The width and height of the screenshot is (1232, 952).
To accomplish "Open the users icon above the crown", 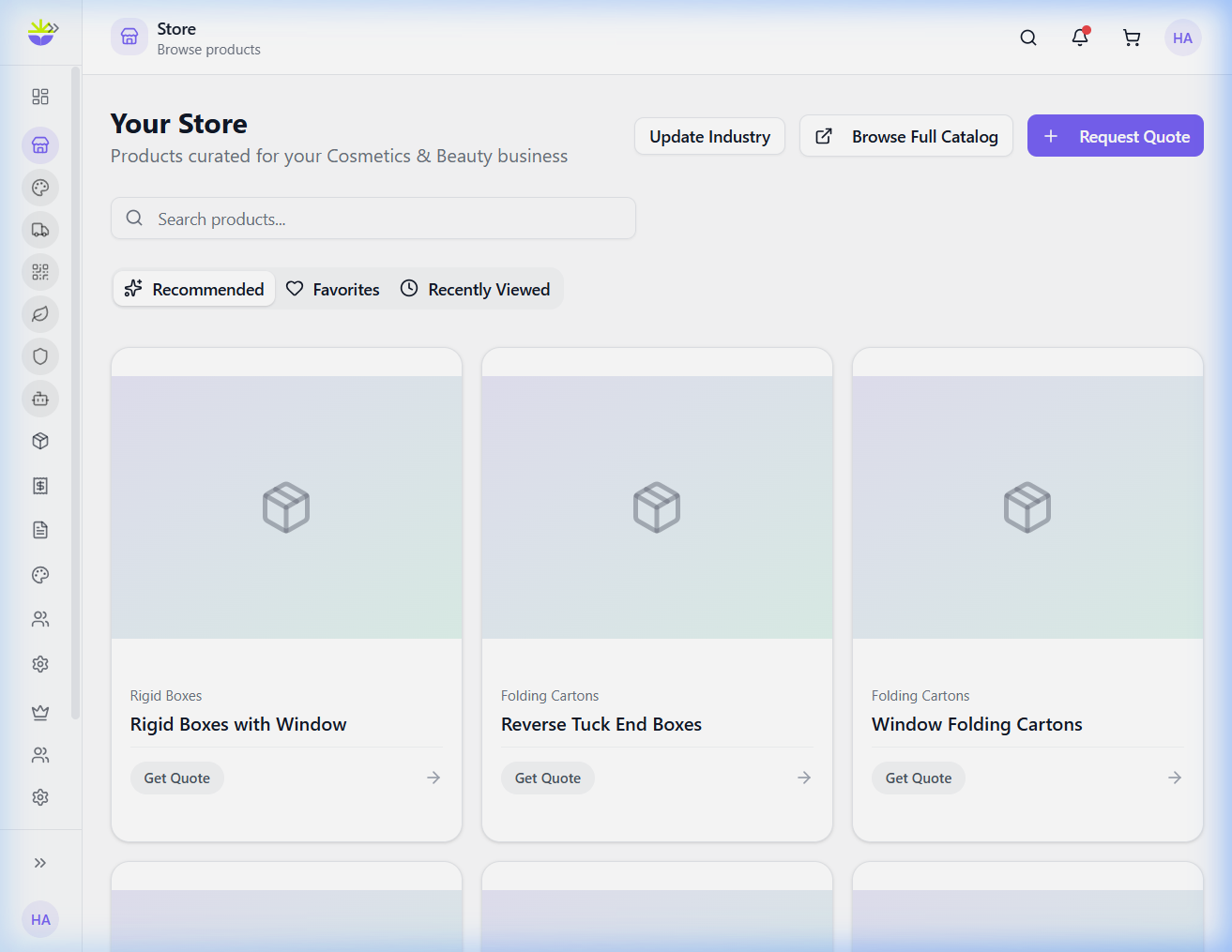I will point(40,619).
